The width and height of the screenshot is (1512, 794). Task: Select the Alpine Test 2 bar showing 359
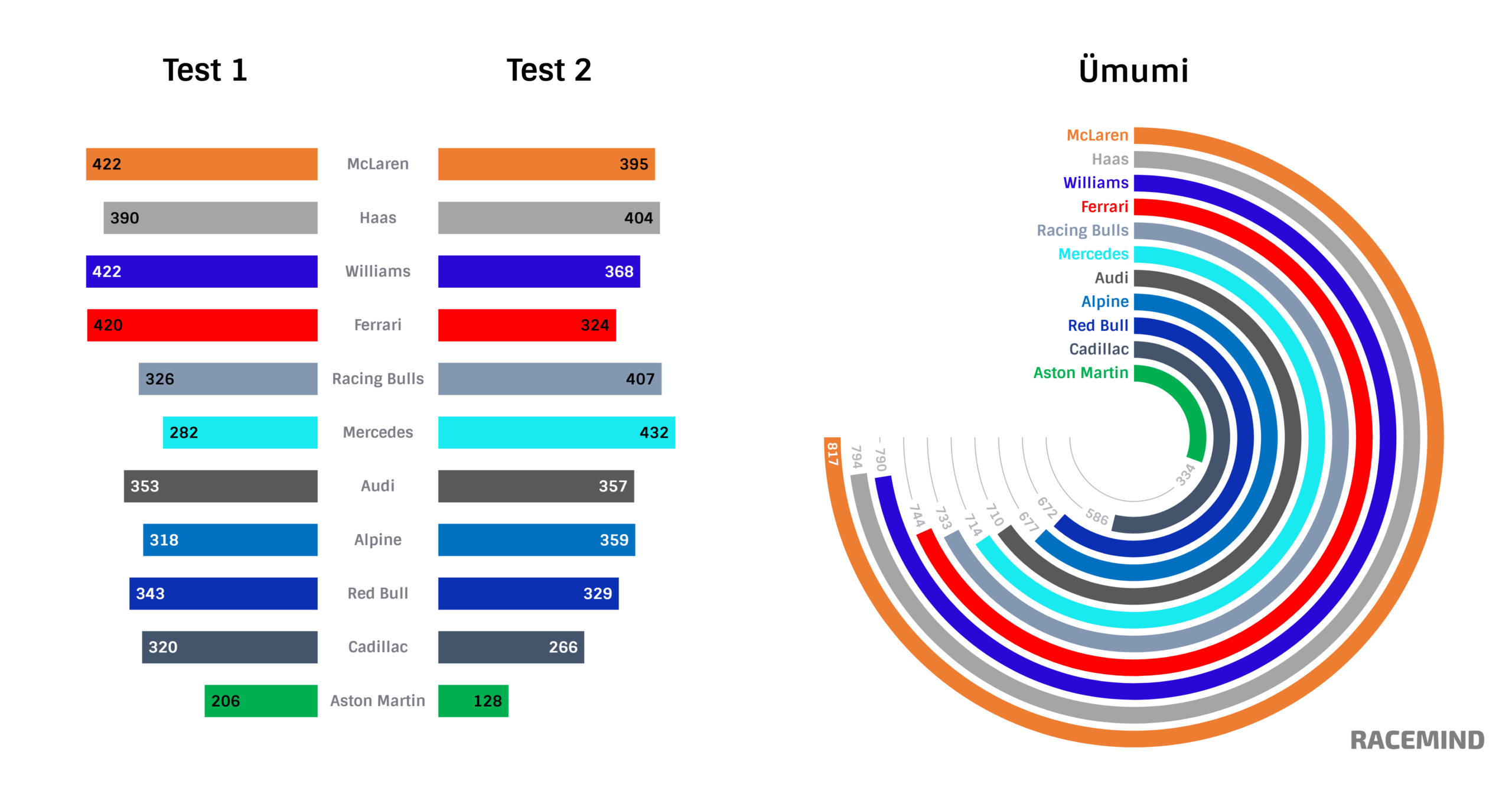(536, 539)
